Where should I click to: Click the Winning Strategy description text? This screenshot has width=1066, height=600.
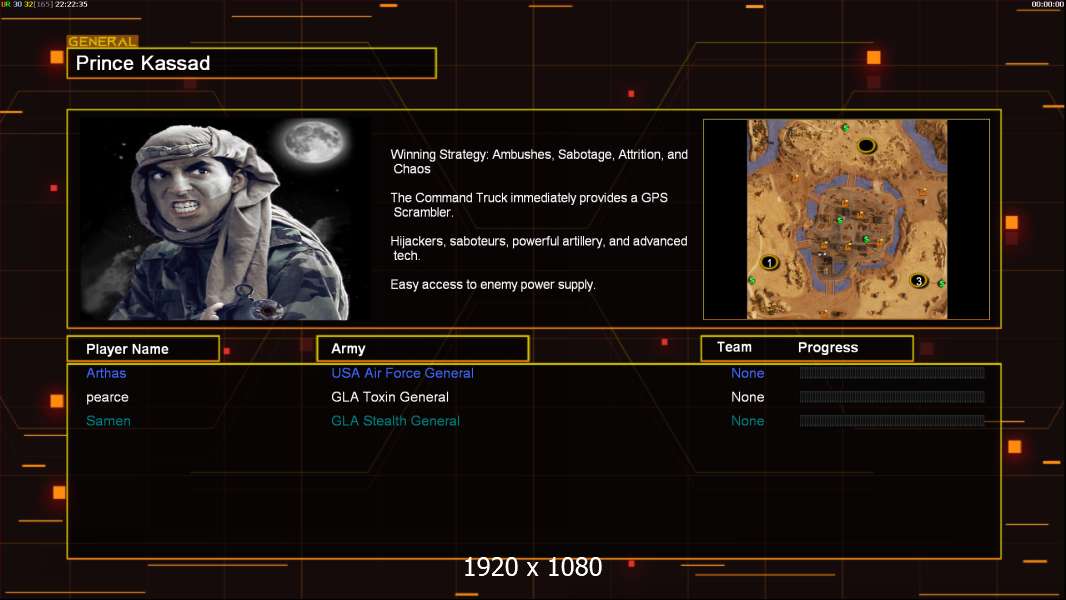(539, 162)
